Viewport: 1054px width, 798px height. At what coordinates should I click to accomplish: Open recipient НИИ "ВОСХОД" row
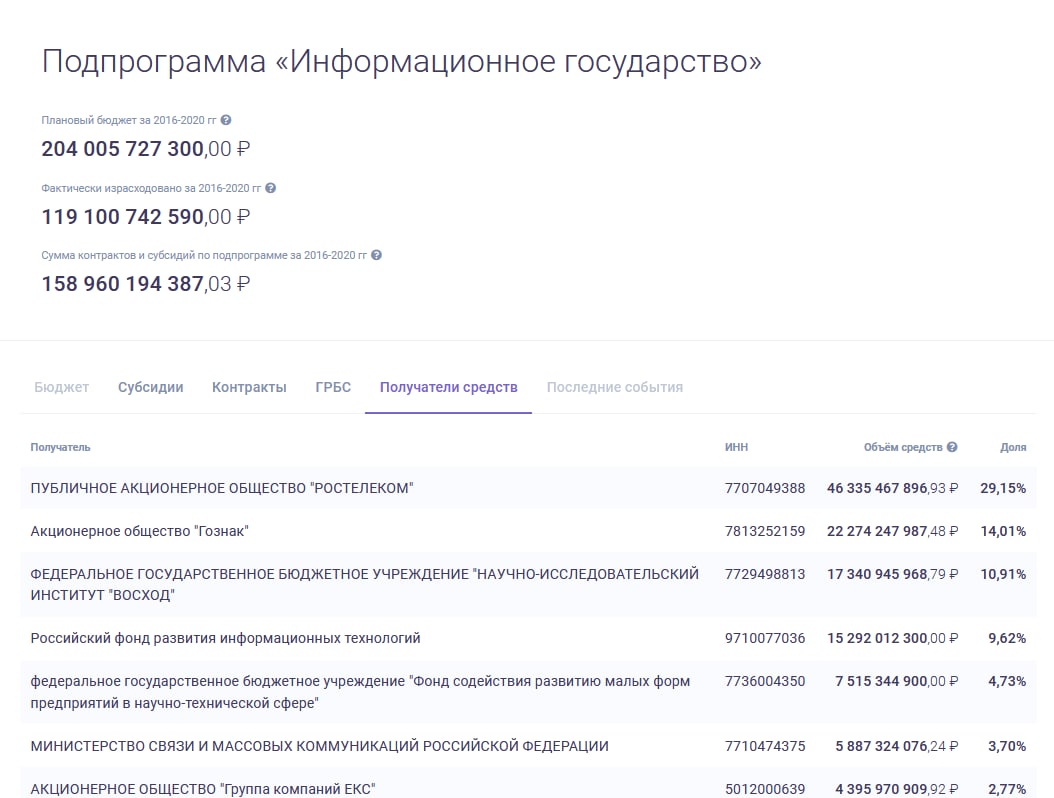tap(528, 585)
